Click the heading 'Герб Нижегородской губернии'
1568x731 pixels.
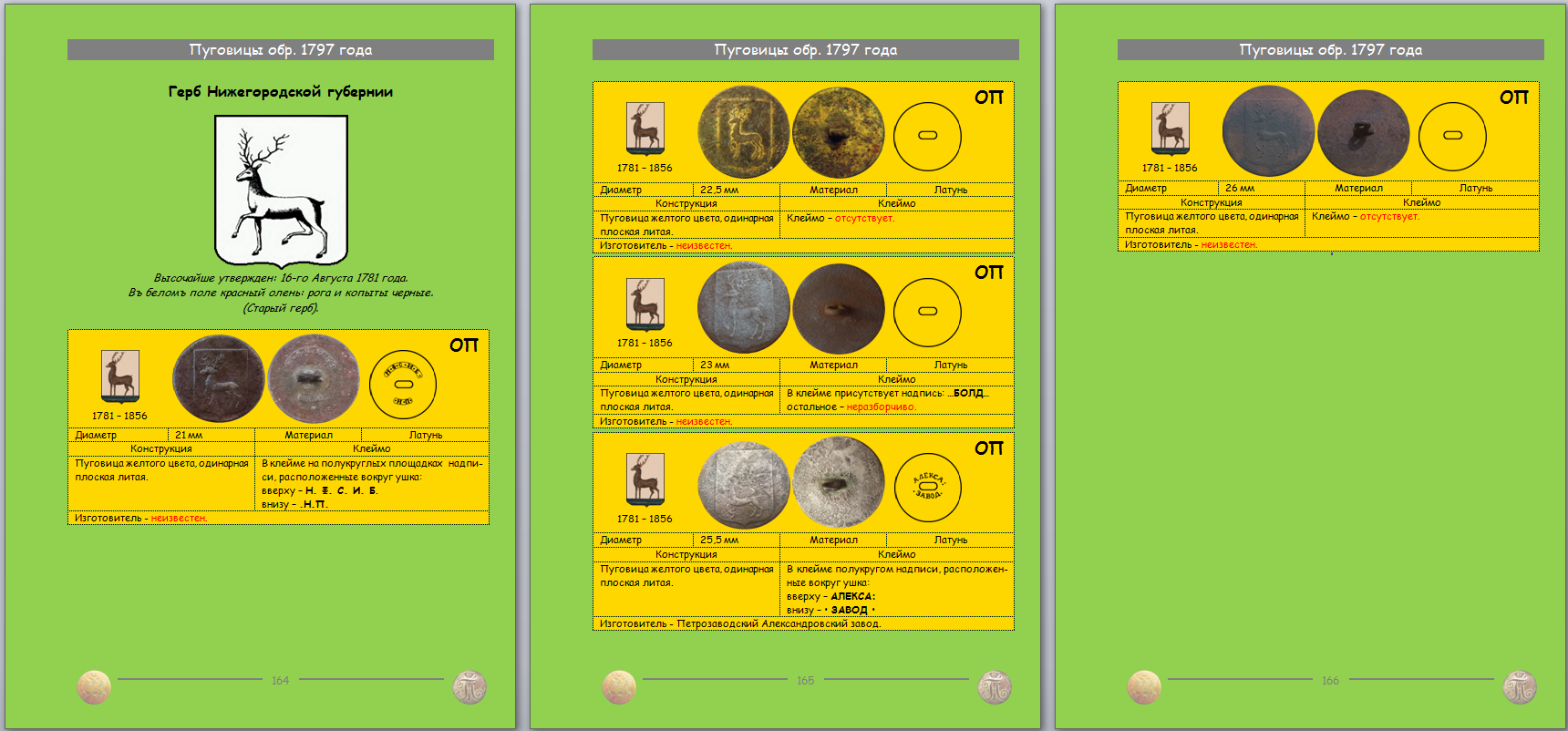(x=281, y=91)
